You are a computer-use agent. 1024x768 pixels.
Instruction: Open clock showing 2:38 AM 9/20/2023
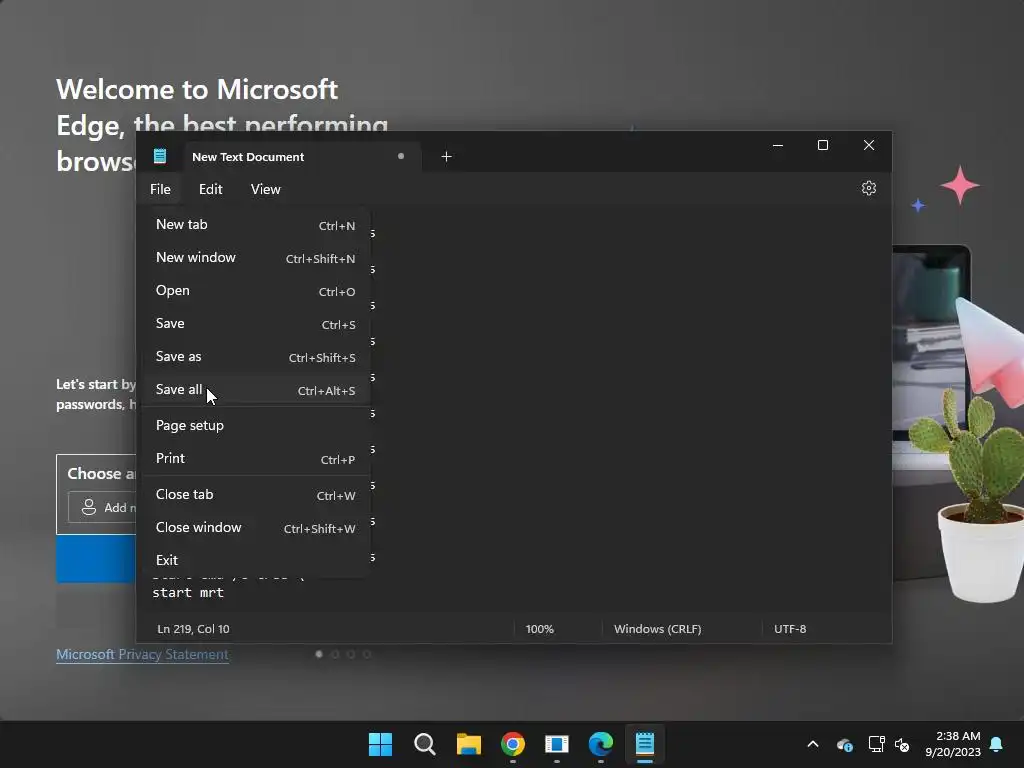(953, 744)
